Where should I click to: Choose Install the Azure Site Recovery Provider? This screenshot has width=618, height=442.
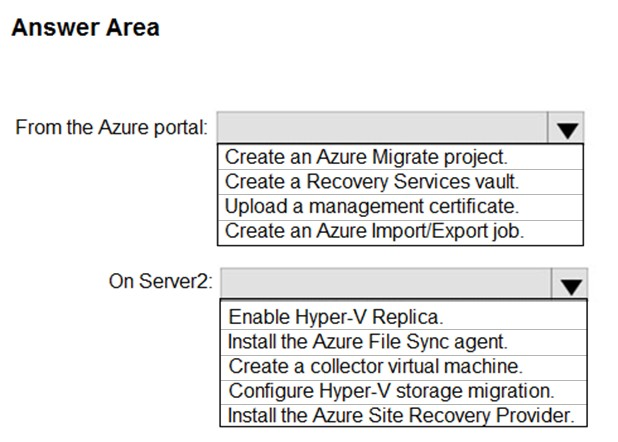[x=404, y=416]
